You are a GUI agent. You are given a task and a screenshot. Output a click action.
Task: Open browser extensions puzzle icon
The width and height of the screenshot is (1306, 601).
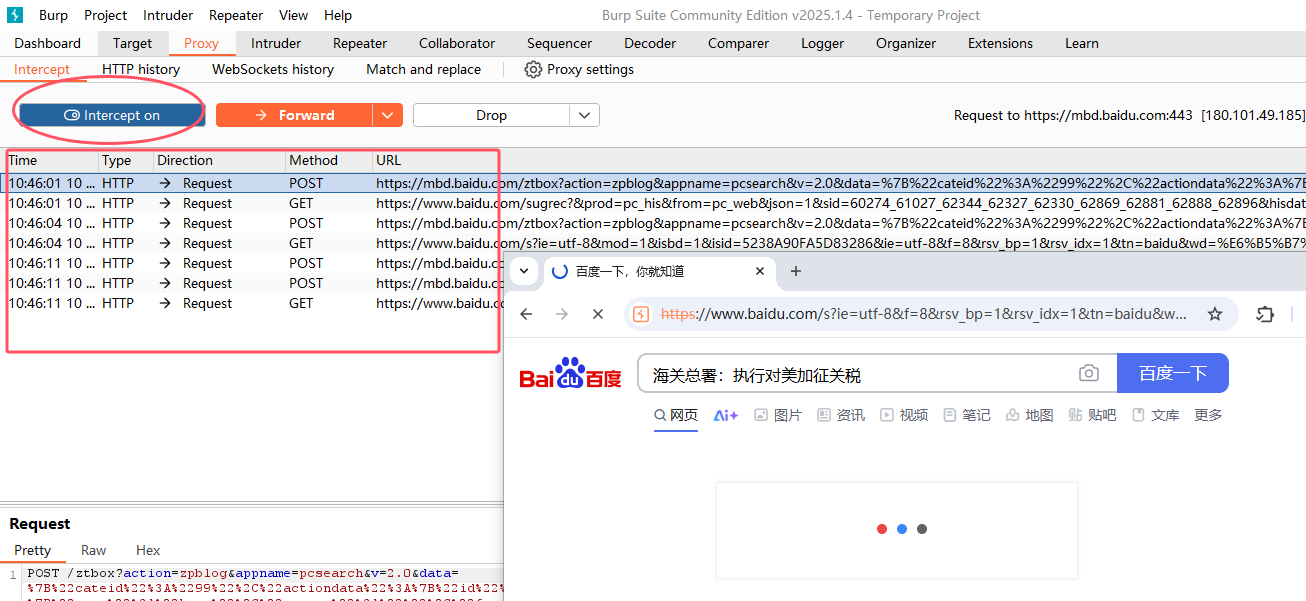[1265, 314]
